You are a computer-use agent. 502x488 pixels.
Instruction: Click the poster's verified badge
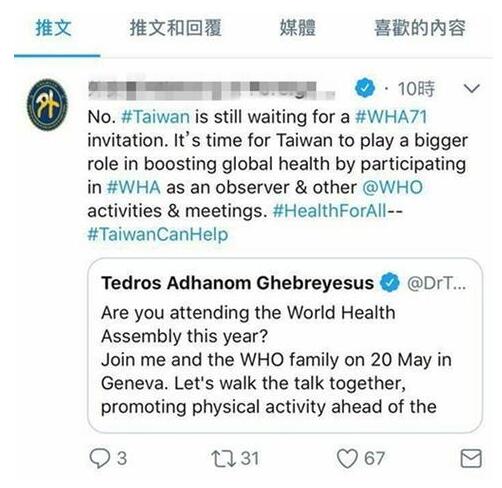pyautogui.click(x=365, y=88)
